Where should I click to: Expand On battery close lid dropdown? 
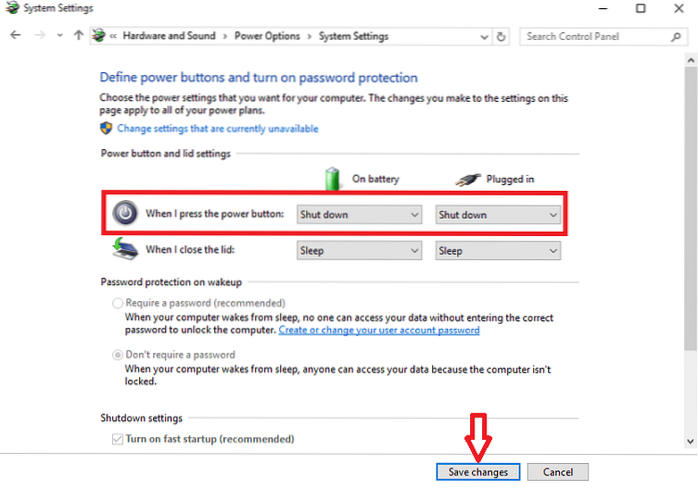tap(359, 251)
